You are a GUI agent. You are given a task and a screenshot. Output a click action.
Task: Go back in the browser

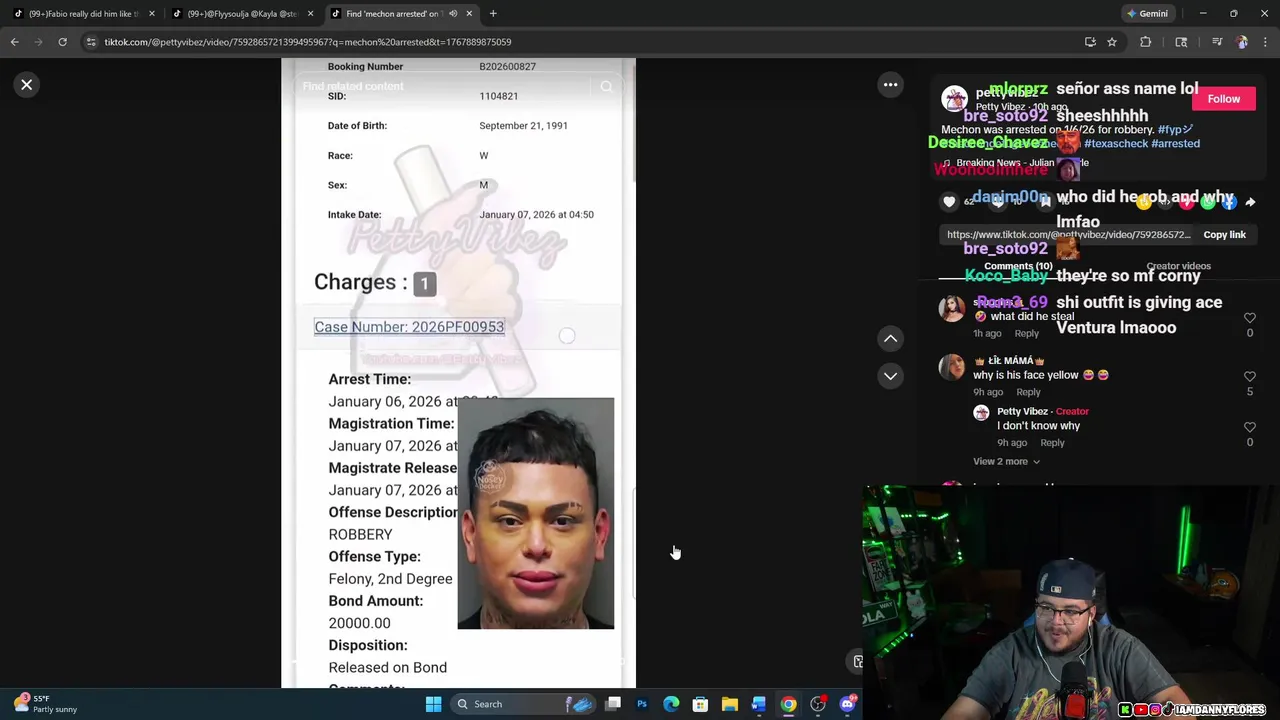[x=15, y=42]
